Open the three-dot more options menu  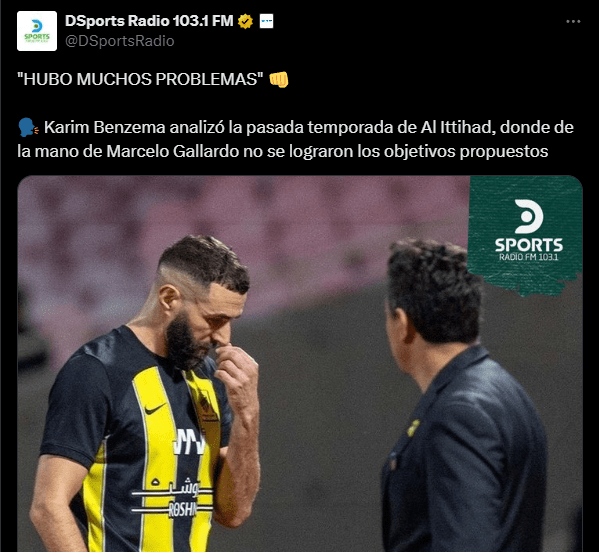573,22
